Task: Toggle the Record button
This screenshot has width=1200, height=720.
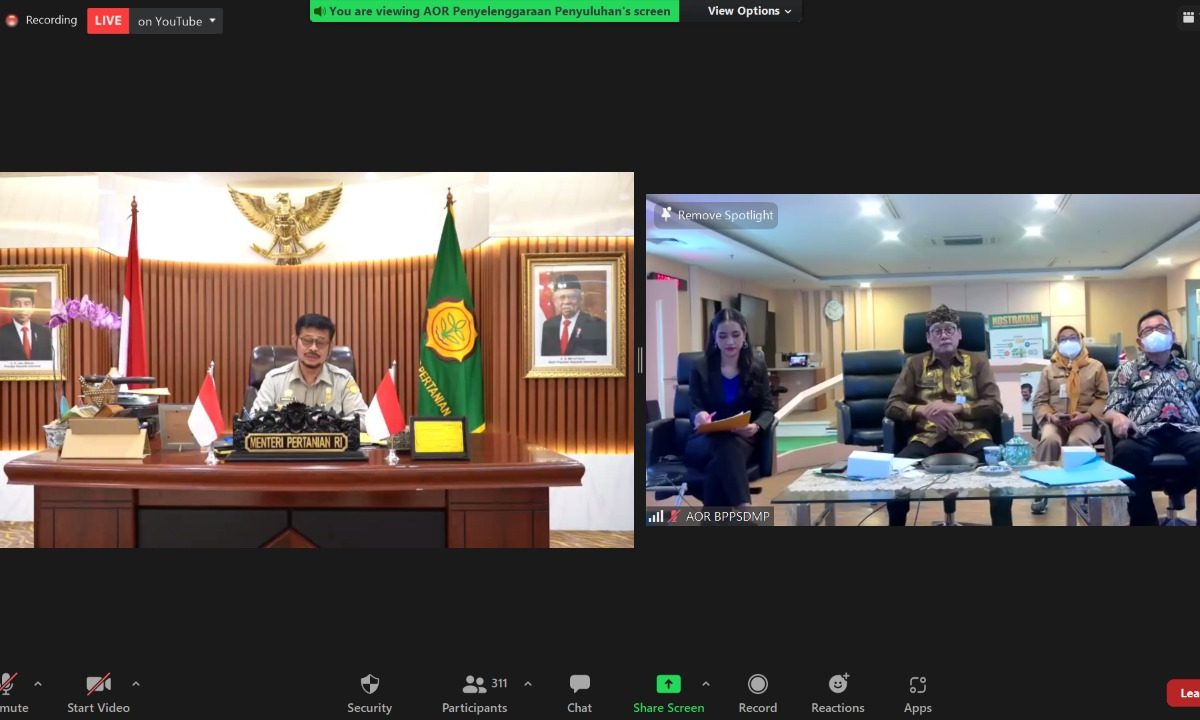Action: pos(757,685)
